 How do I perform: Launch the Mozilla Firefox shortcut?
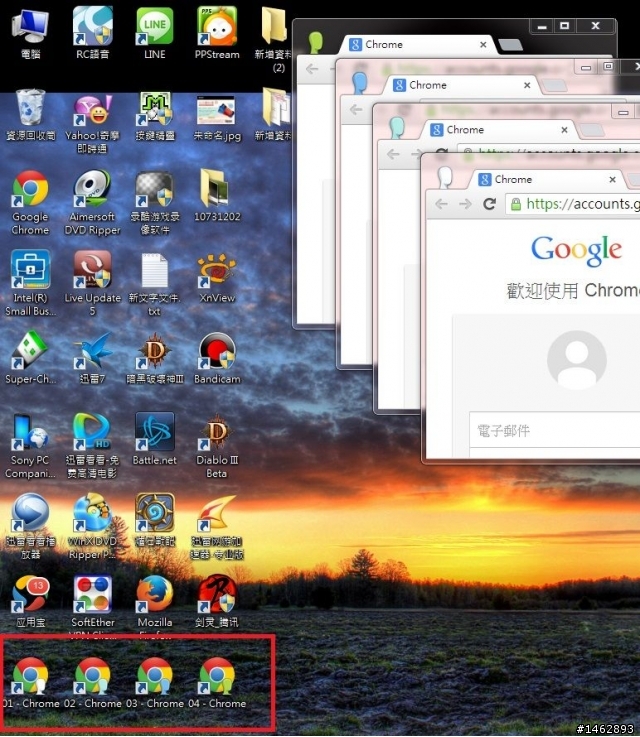point(155,604)
